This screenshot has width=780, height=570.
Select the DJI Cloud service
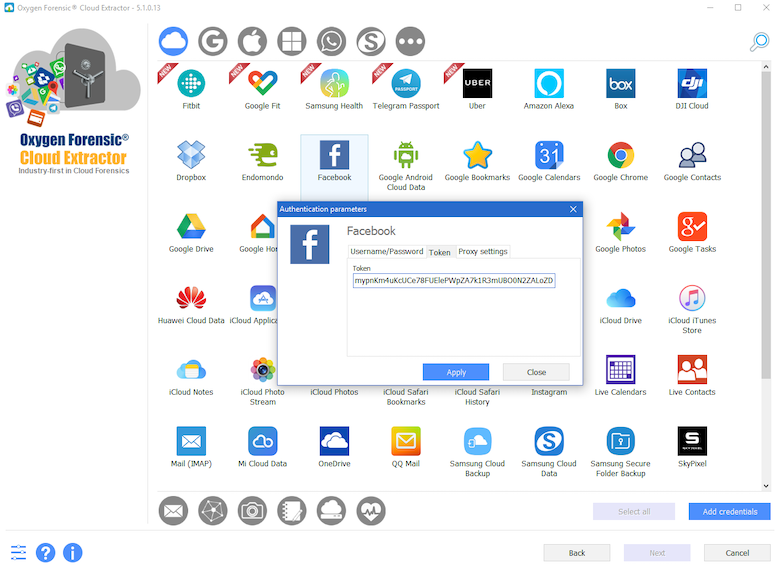692,84
